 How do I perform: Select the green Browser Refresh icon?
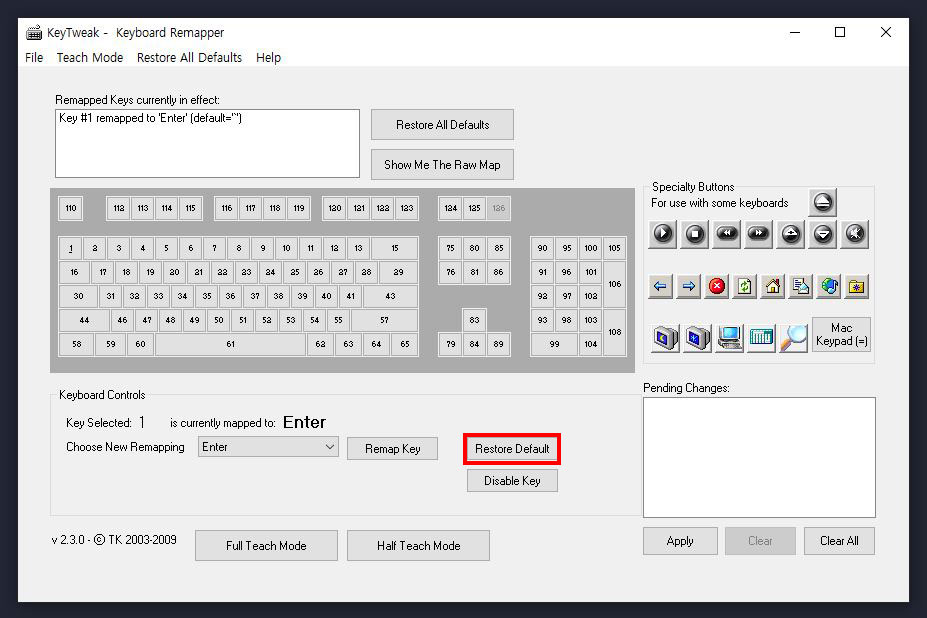744,287
